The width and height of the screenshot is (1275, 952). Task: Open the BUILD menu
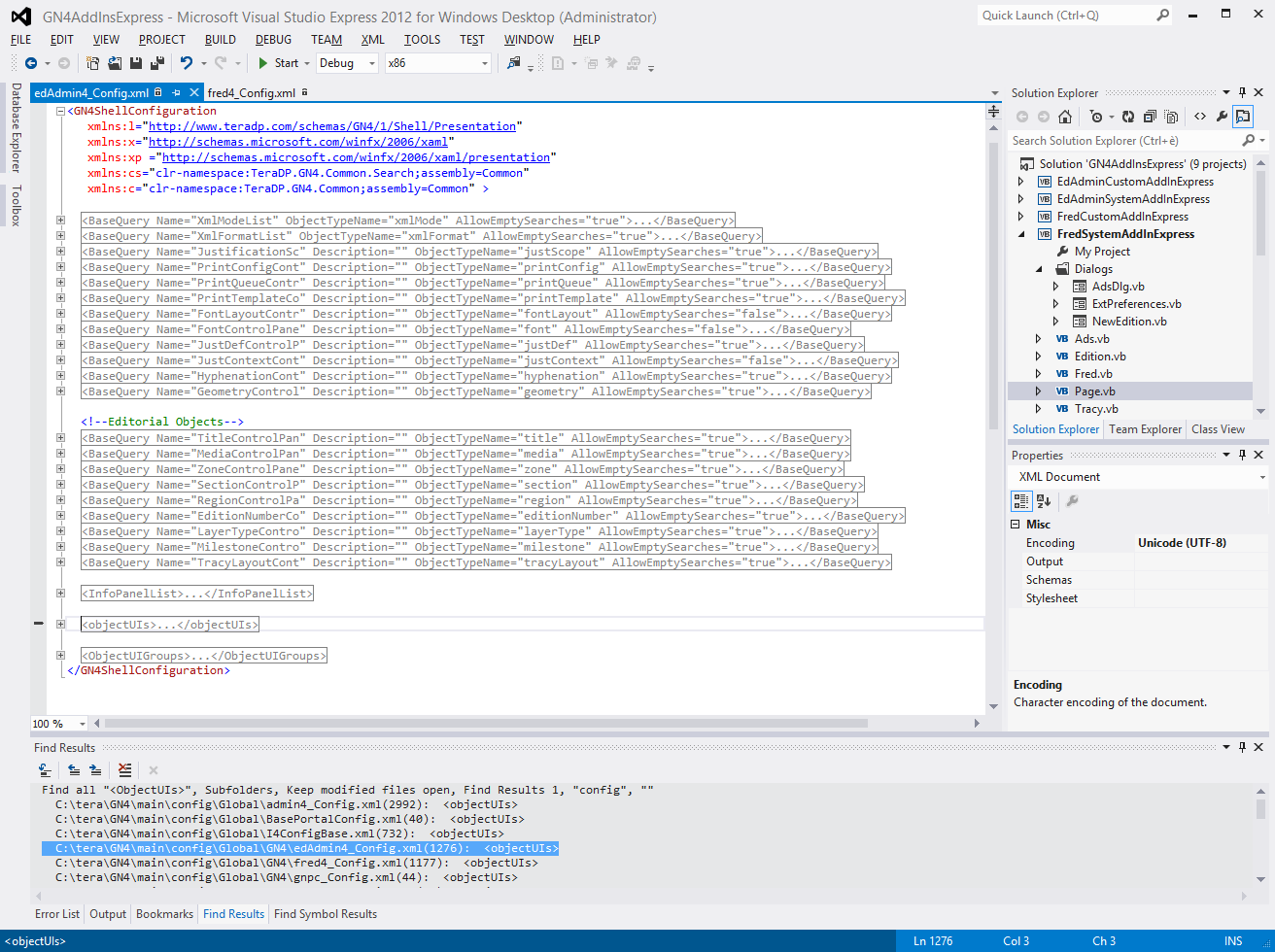(x=221, y=40)
